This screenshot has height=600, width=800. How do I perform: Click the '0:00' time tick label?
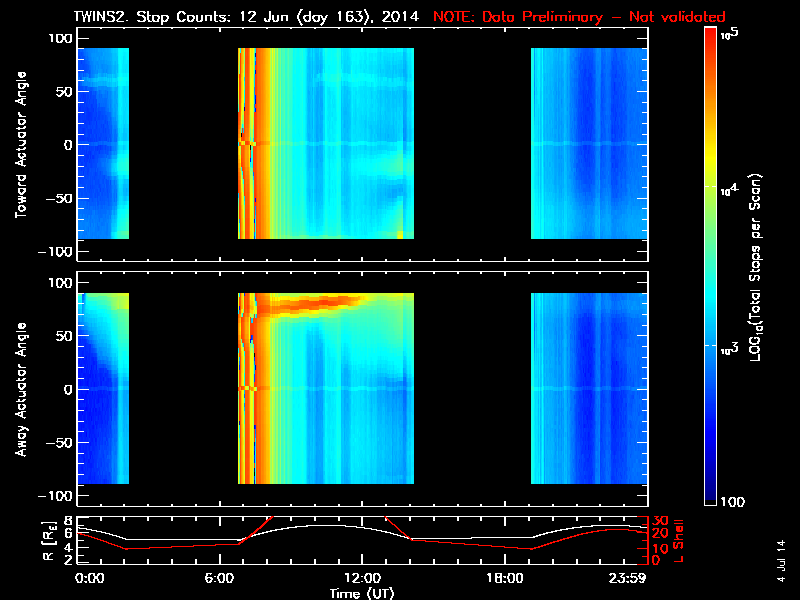pos(90,578)
